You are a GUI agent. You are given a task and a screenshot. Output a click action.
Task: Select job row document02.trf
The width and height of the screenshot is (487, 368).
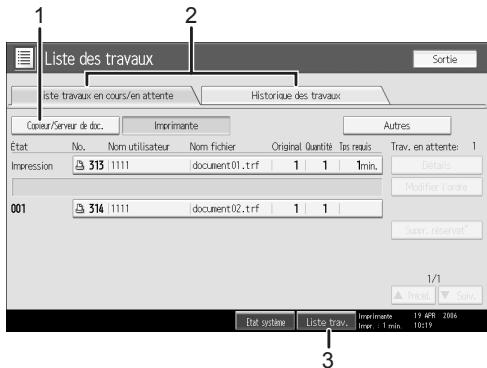pyautogui.click(x=227, y=209)
